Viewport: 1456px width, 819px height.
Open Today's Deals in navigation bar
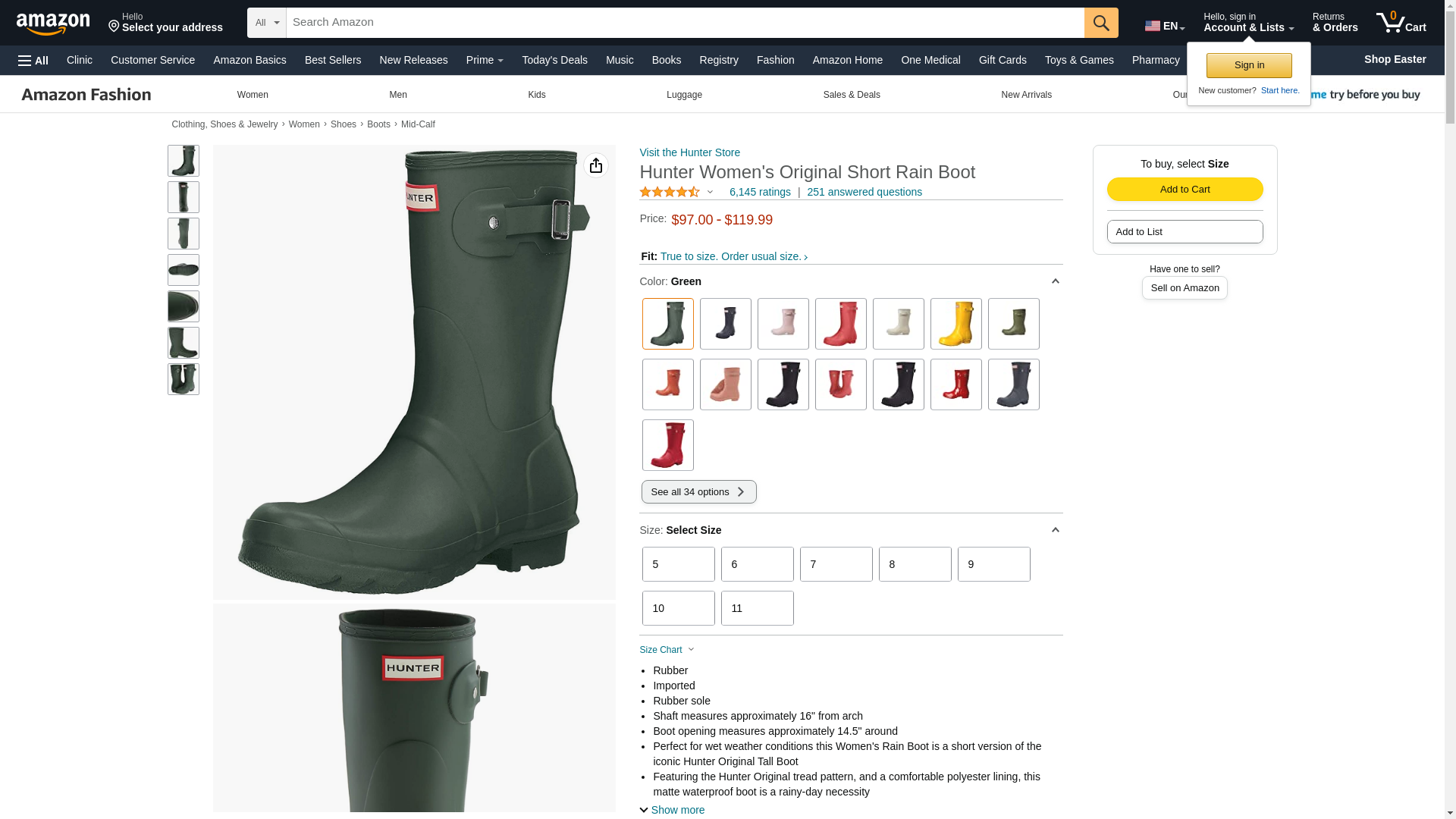pyautogui.click(x=554, y=60)
